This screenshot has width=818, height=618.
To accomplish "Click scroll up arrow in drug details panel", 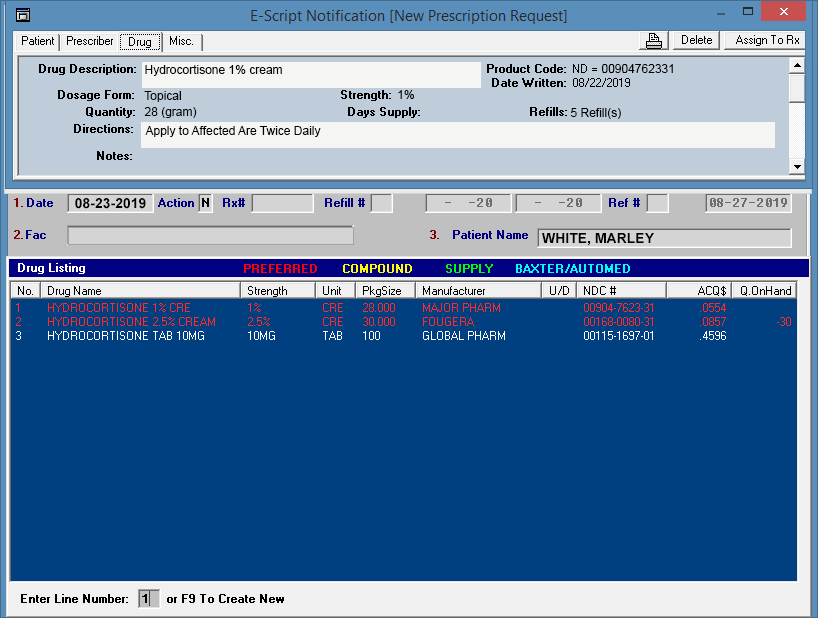I will [796, 66].
